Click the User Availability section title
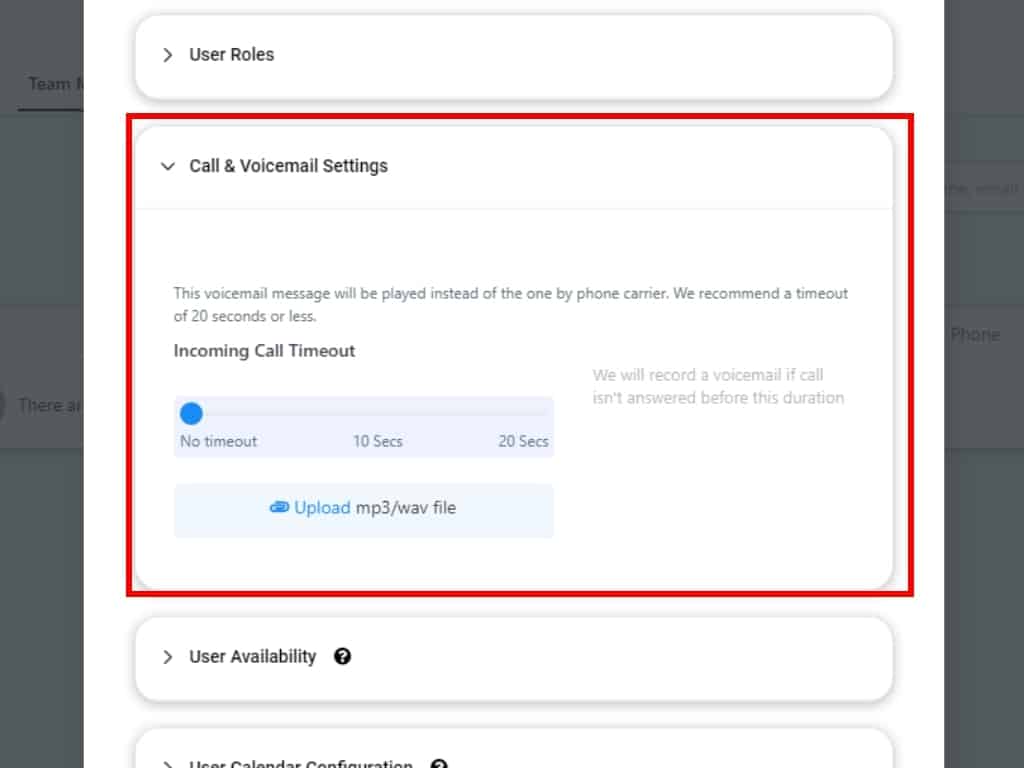This screenshot has width=1024, height=768. pyautogui.click(x=252, y=657)
